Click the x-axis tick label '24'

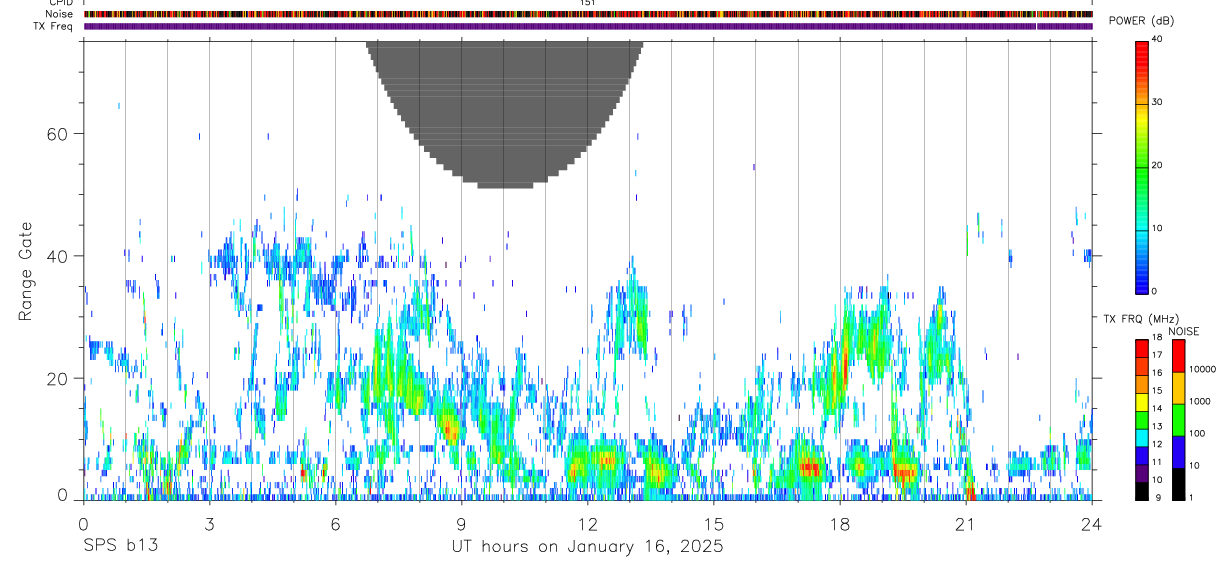pyautogui.click(x=1091, y=524)
